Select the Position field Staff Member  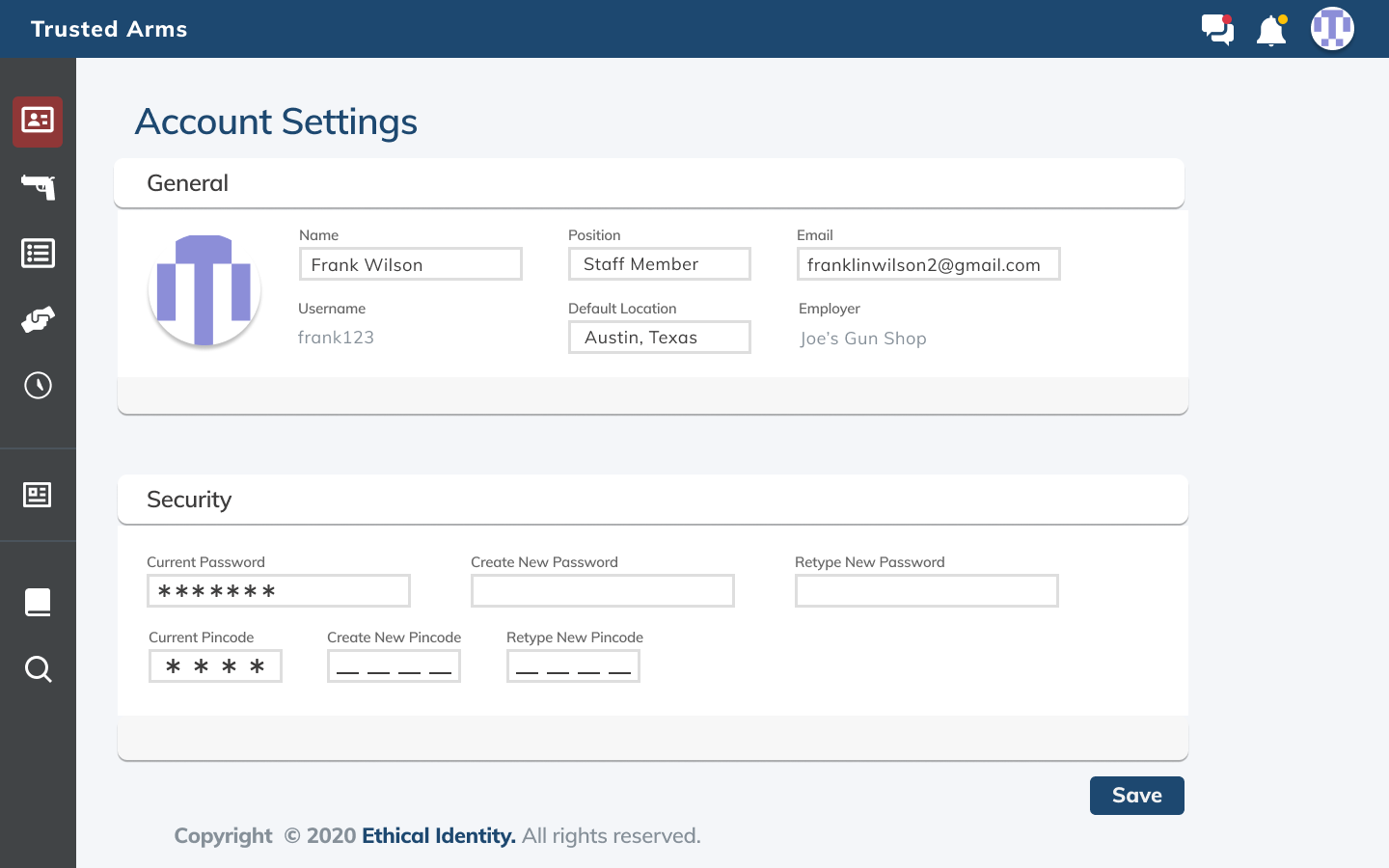660,264
